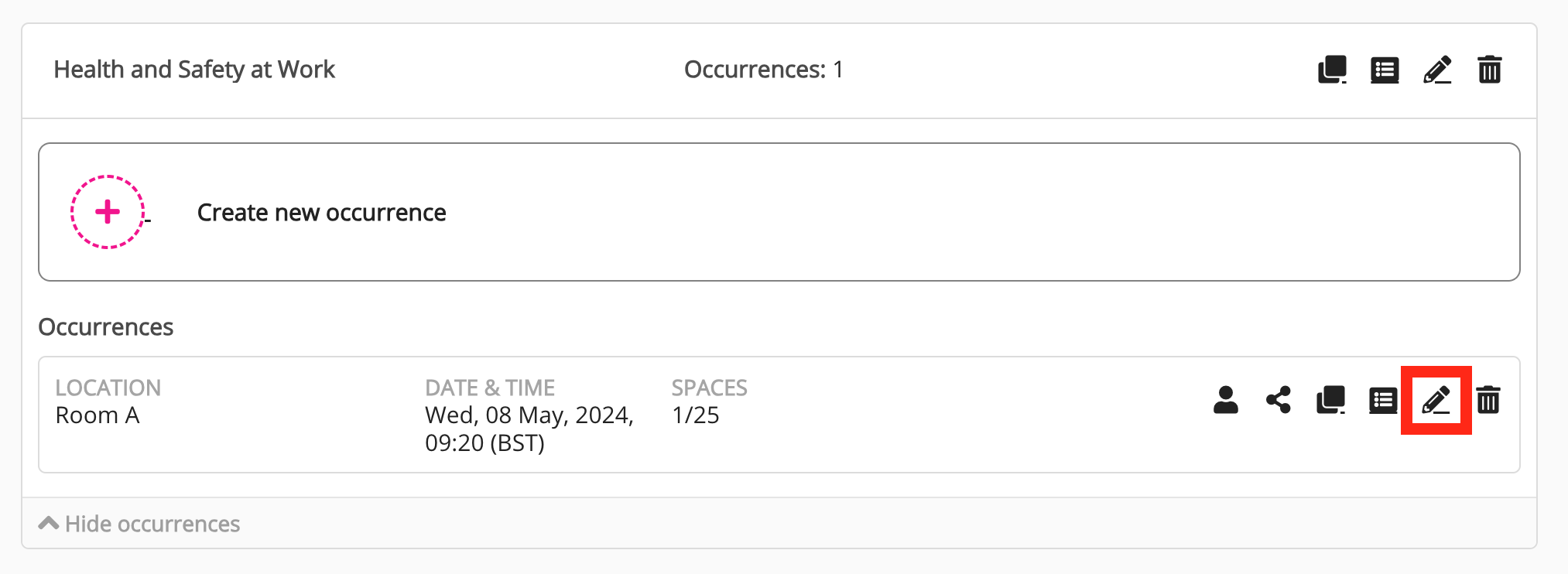Click the 1/25 spaces value
1568x574 pixels.
coord(696,415)
